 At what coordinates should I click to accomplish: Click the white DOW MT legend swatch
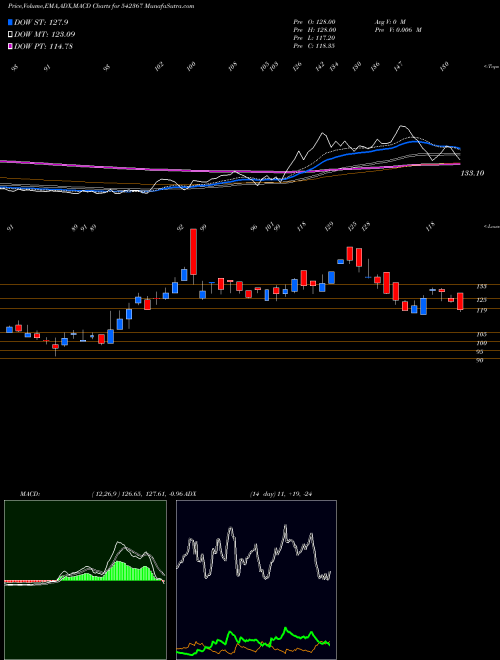11,34
